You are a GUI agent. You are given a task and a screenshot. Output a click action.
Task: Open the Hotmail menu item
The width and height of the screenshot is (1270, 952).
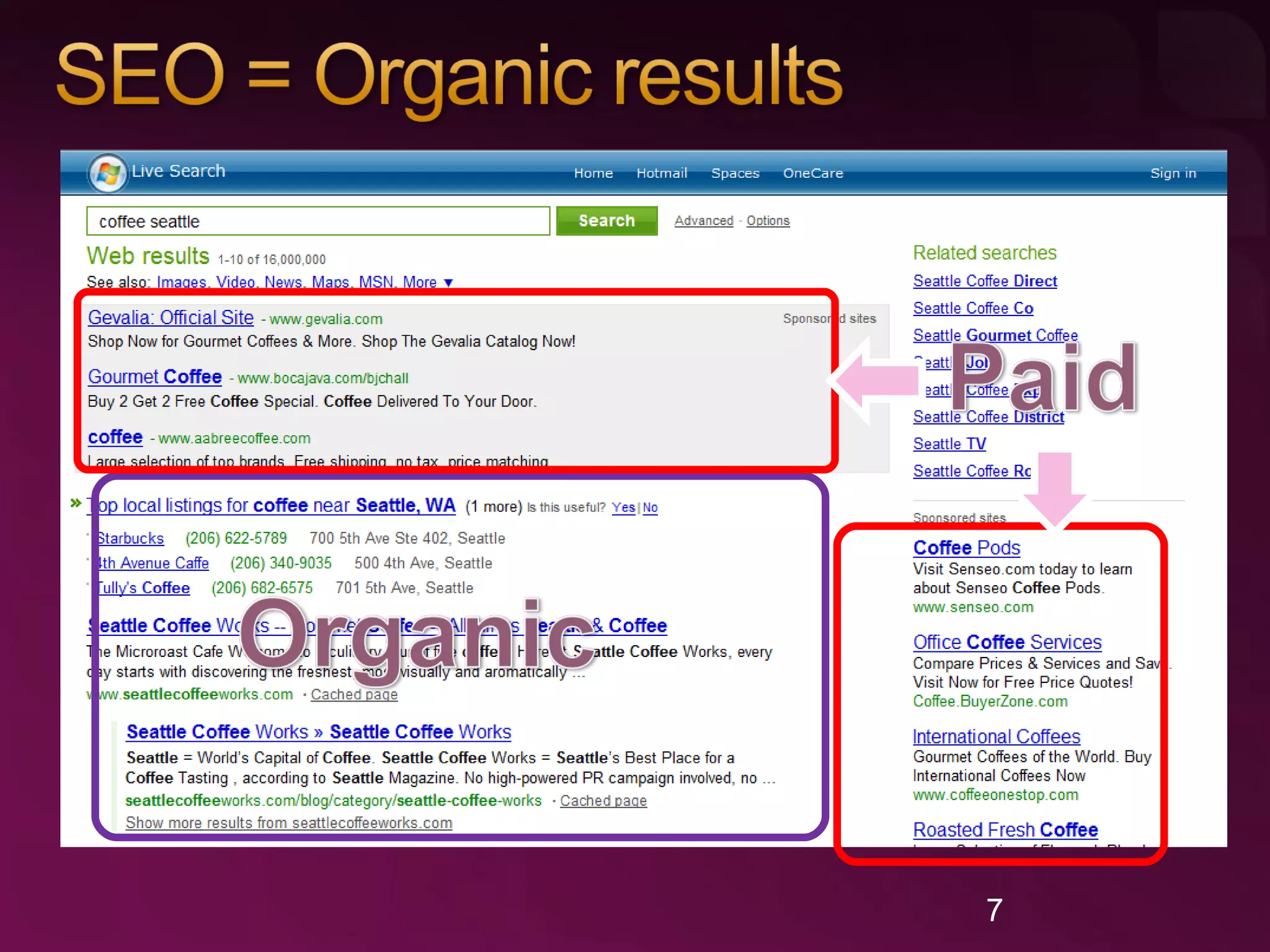click(662, 173)
